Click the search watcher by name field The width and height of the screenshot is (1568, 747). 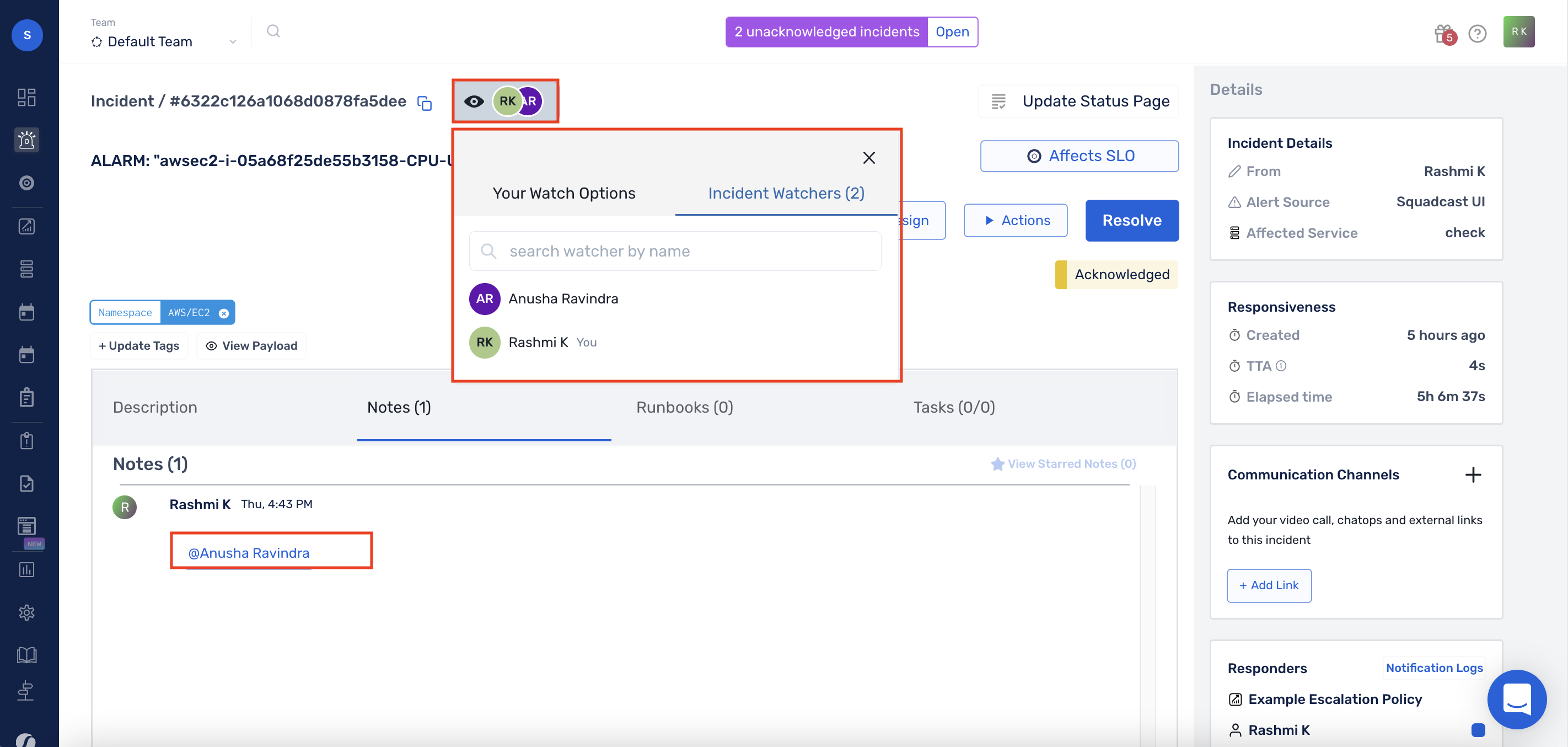674,250
